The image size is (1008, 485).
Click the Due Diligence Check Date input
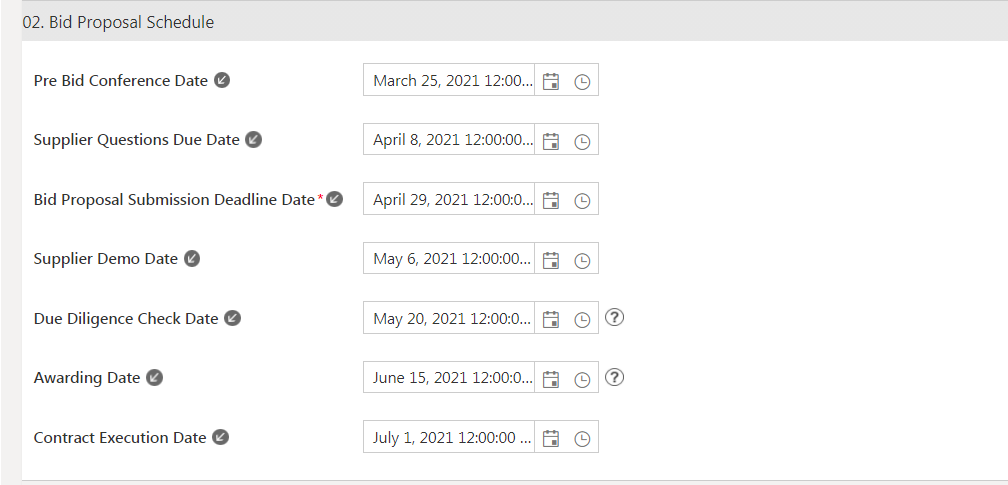(450, 318)
